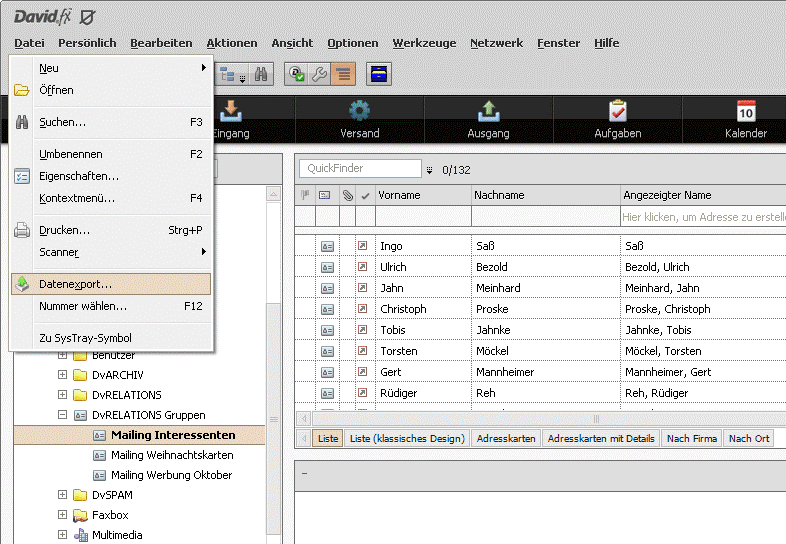The image size is (786, 544).
Task: Select Mailing Werbung Oktober in tree
Action: coord(171,475)
